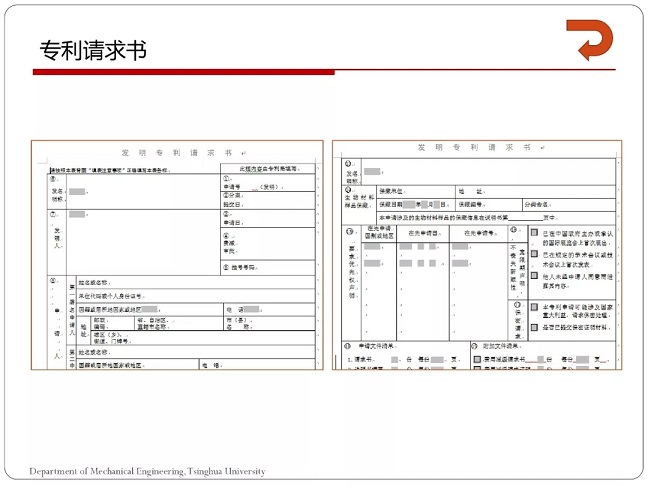
Task: Click the invention name field in left form
Action: (143, 192)
